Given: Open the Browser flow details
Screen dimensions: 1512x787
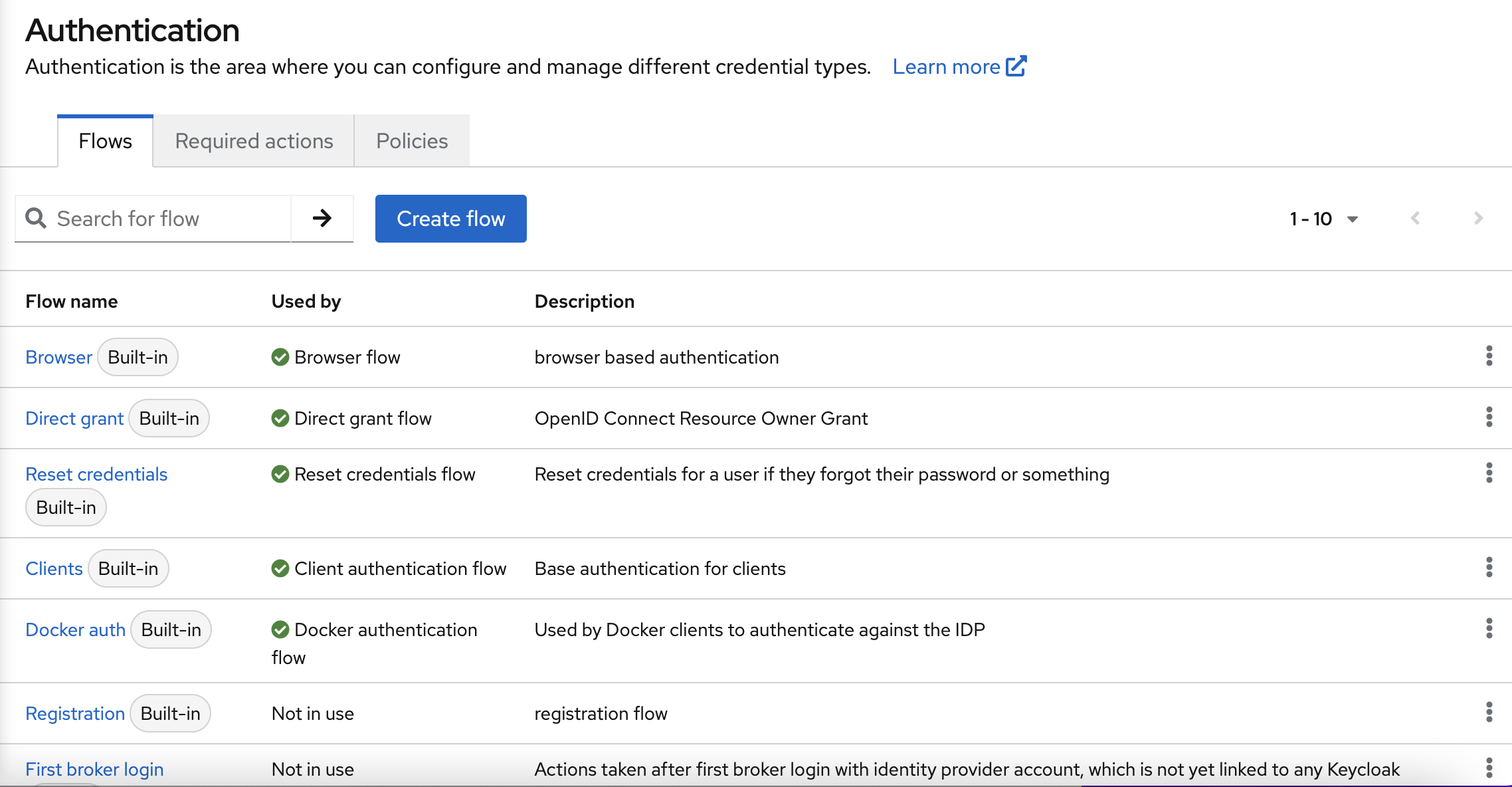Looking at the screenshot, I should click(58, 356).
